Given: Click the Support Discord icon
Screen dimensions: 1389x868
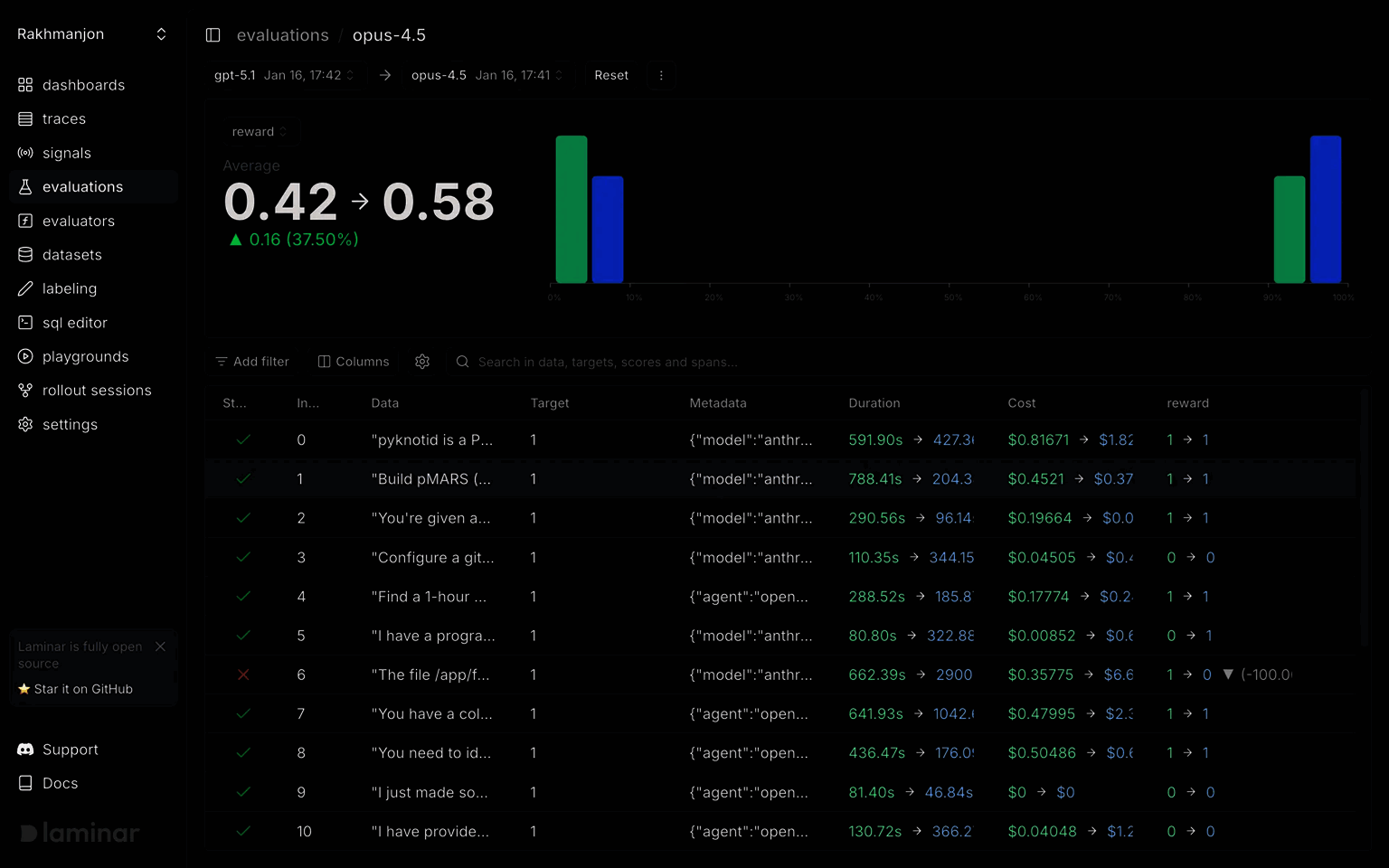Looking at the screenshot, I should tap(25, 750).
